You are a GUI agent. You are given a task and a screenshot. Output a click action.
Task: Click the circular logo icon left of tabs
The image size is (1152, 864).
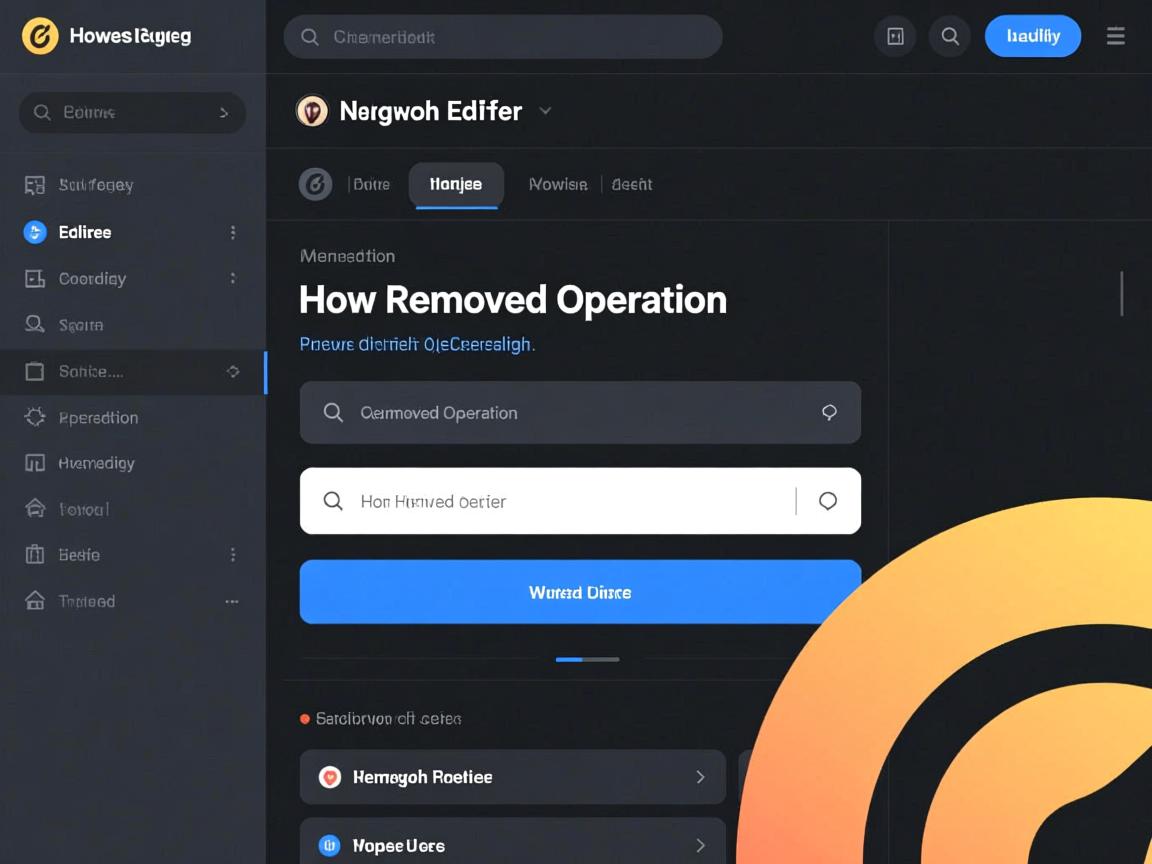[315, 184]
